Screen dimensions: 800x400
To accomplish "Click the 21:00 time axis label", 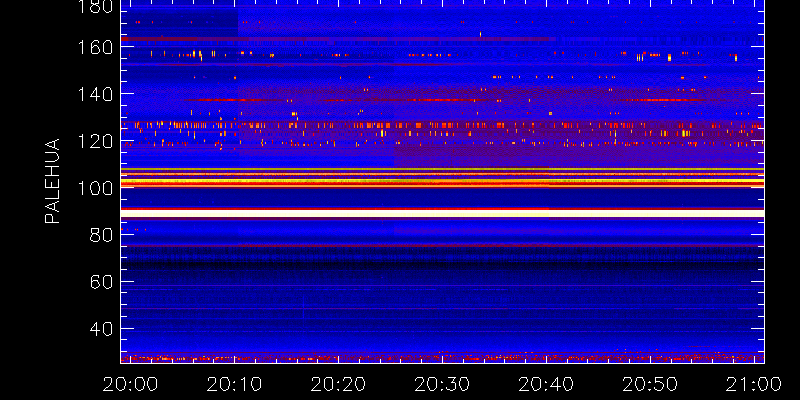I will [754, 384].
